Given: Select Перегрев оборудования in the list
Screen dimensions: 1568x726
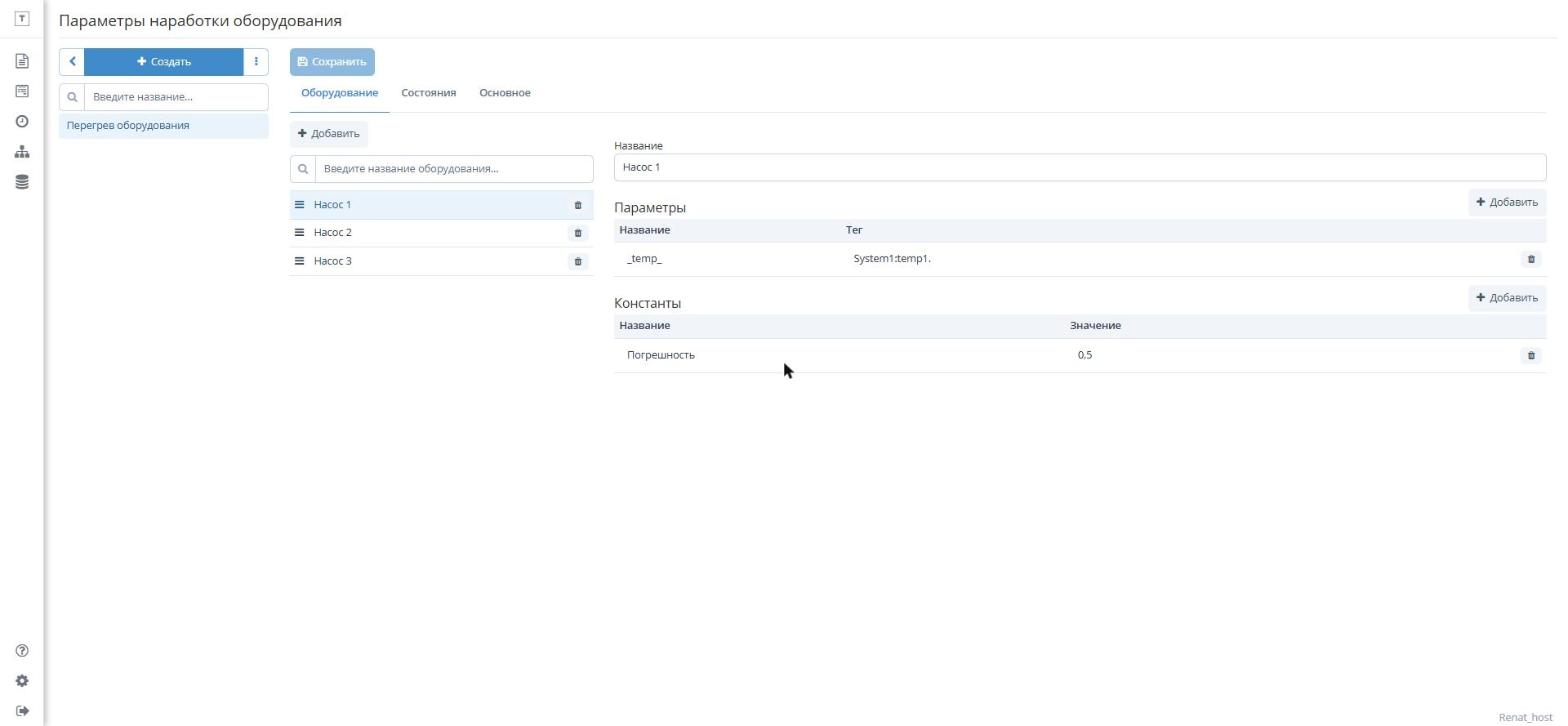Looking at the screenshot, I should coord(164,126).
